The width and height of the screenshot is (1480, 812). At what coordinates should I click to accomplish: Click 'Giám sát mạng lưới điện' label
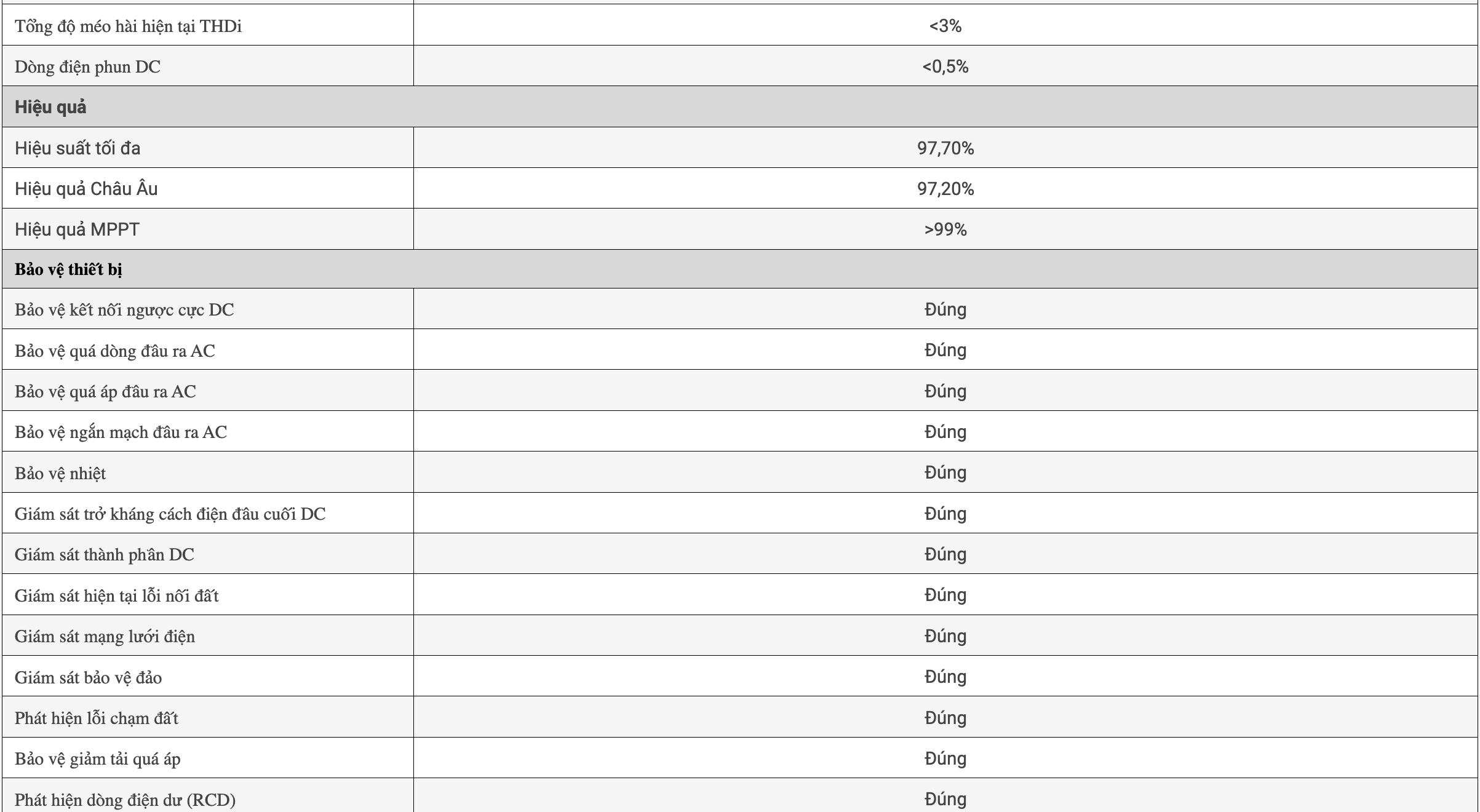pyautogui.click(x=105, y=636)
